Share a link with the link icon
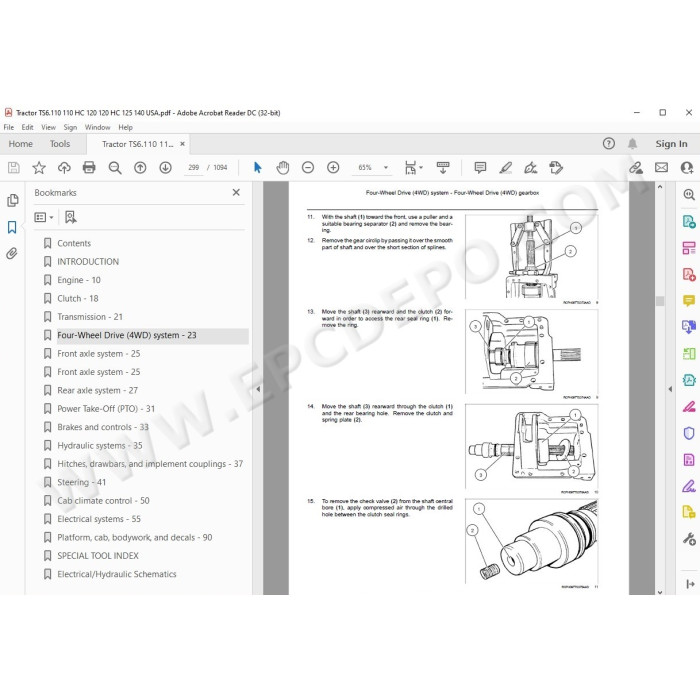This screenshot has width=700, height=700. [x=636, y=168]
